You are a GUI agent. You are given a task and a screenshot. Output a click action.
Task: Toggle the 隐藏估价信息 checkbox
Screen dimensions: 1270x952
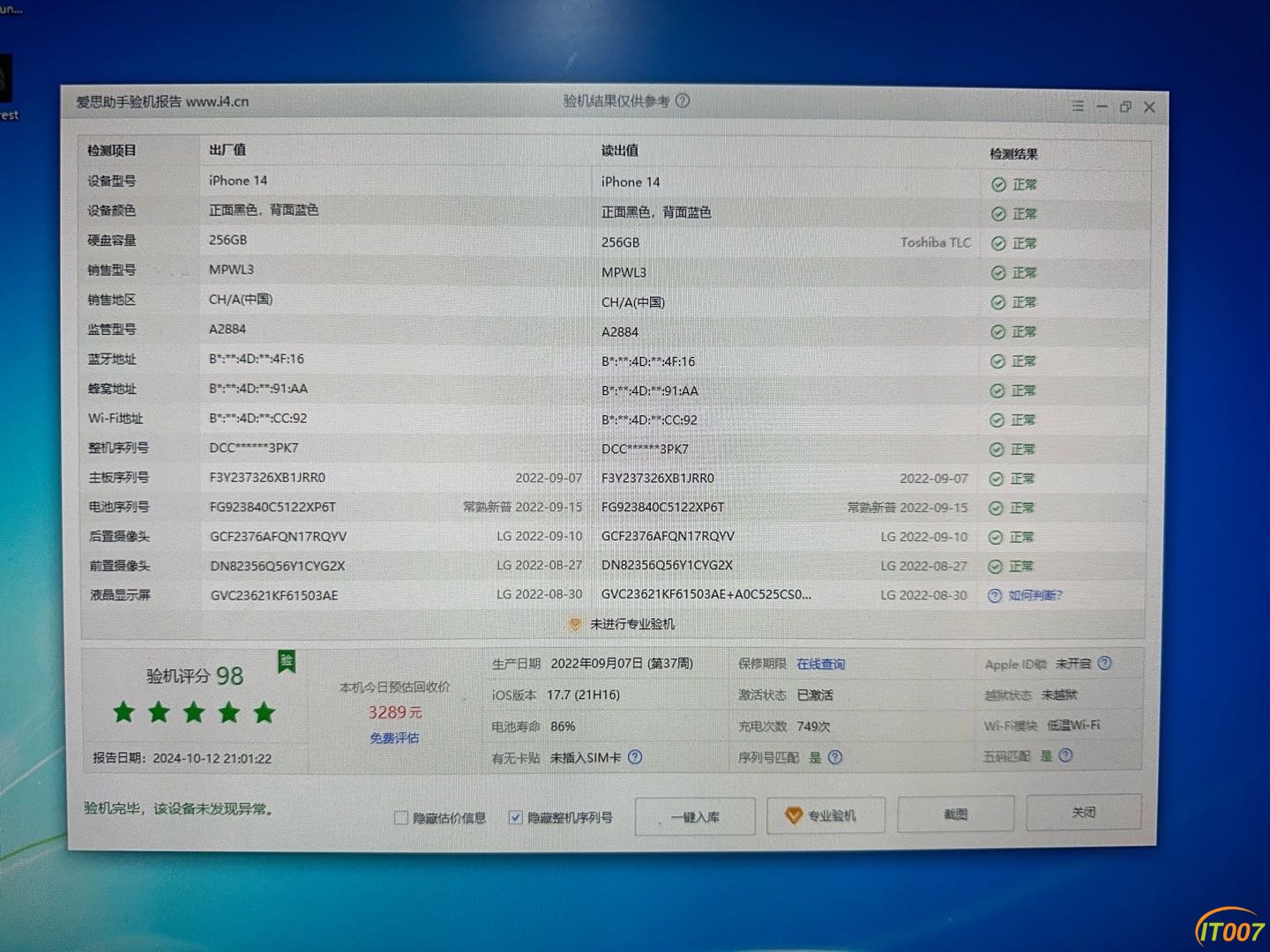401,818
